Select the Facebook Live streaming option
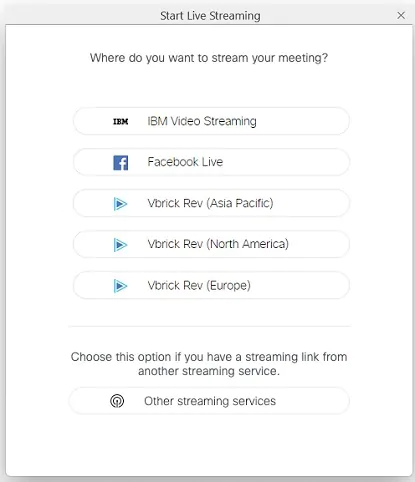This screenshot has height=482, width=415. point(211,162)
